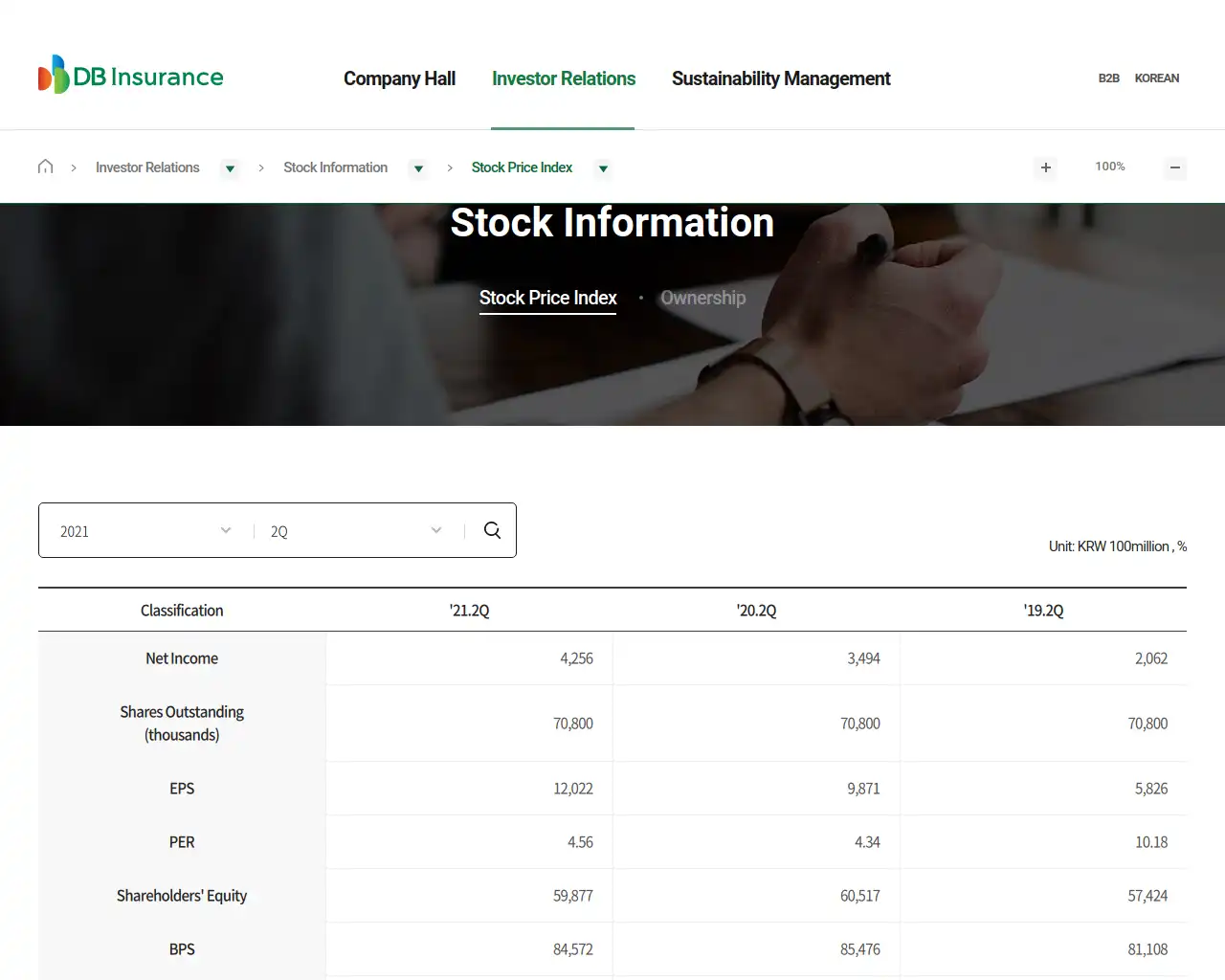Viewport: 1225px width, 980px height.
Task: Open the Company Hall menu
Action: coord(399,78)
